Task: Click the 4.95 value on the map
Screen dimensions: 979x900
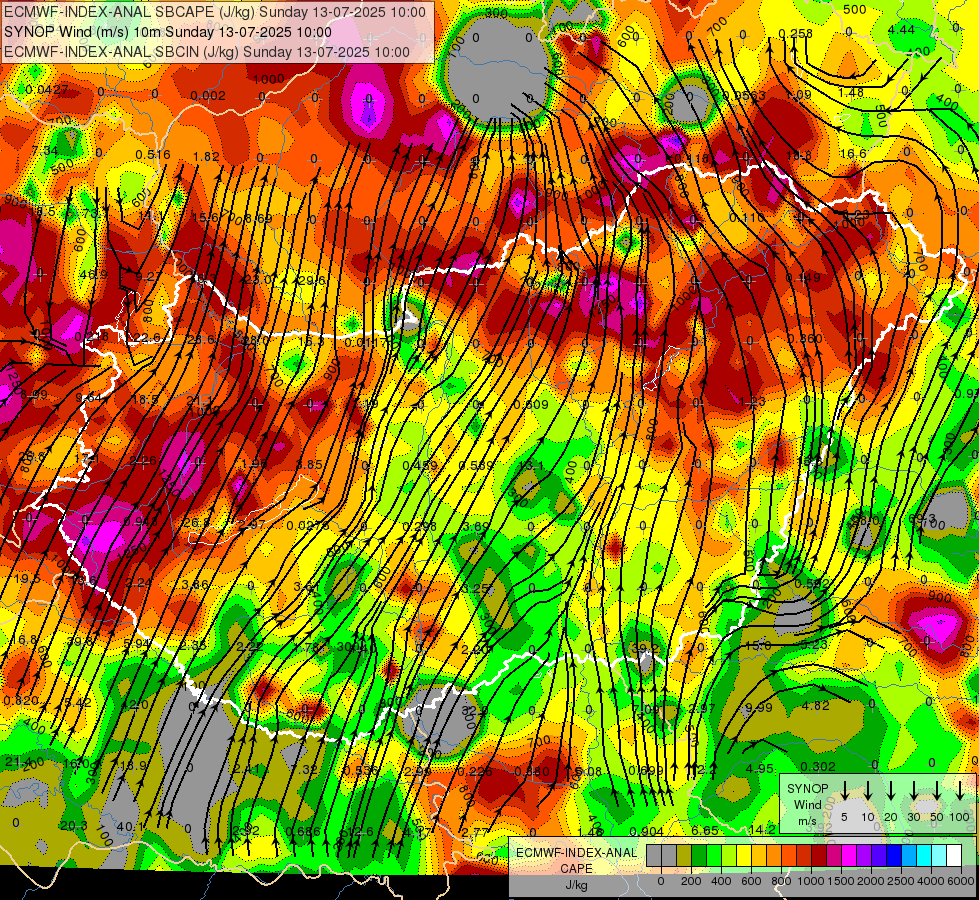Action: 760,768
